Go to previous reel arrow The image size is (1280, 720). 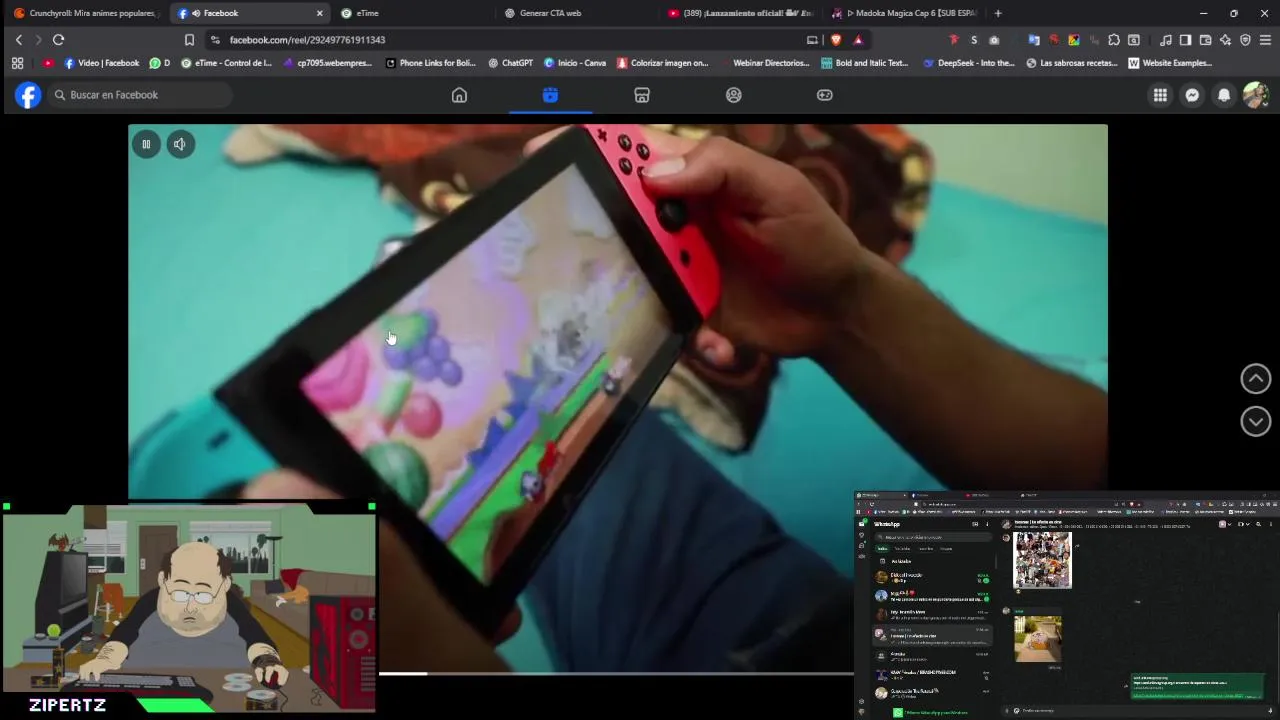point(1256,378)
